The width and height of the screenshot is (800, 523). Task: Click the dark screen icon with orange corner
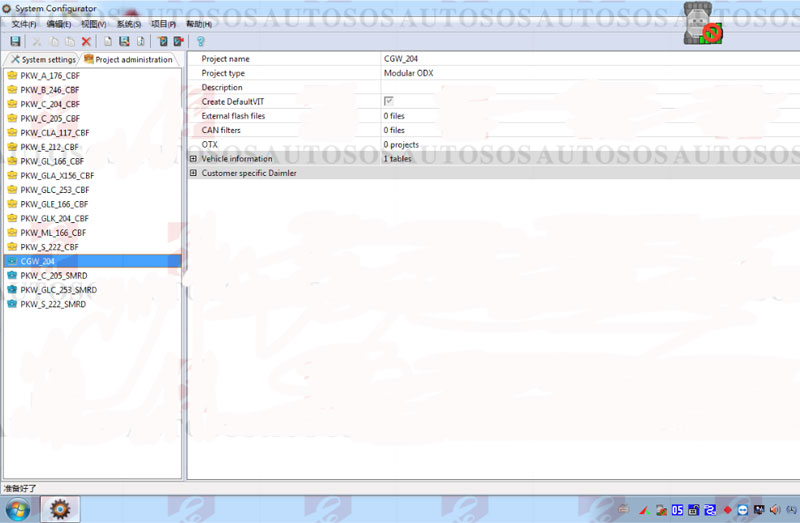tap(162, 42)
